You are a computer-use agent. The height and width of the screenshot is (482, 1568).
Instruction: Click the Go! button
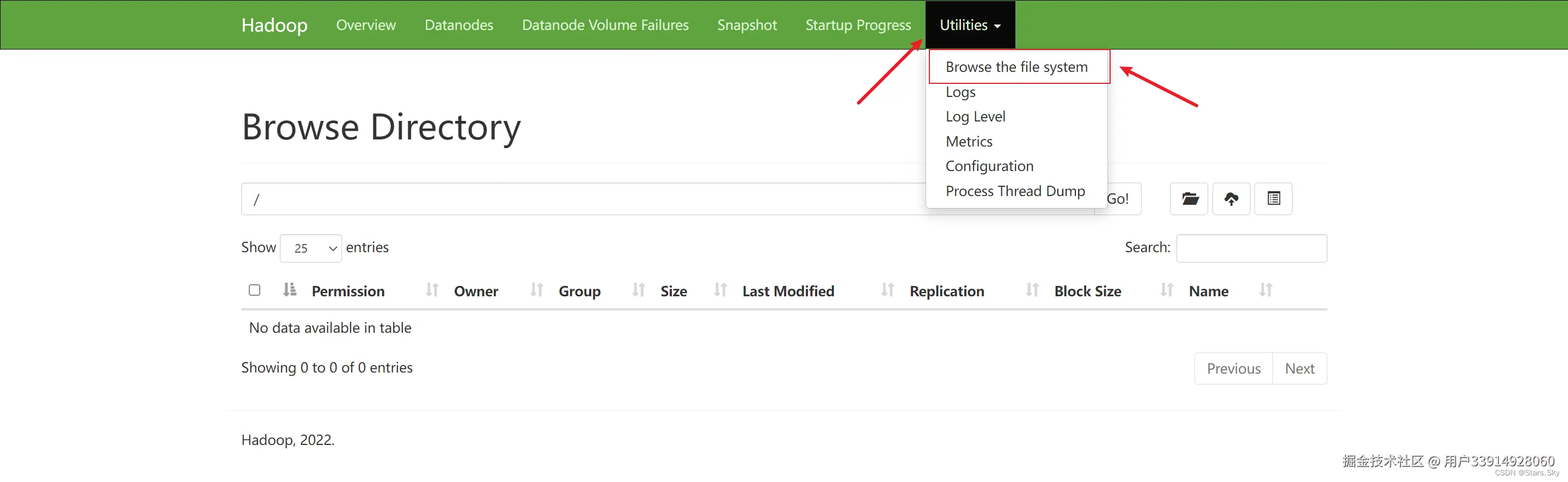pyautogui.click(x=1118, y=199)
